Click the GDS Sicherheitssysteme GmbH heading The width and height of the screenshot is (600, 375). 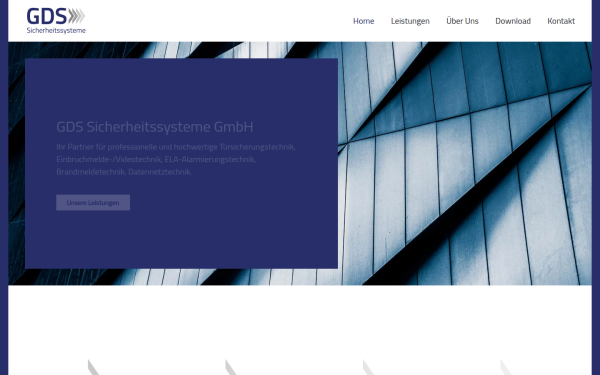[155, 127]
